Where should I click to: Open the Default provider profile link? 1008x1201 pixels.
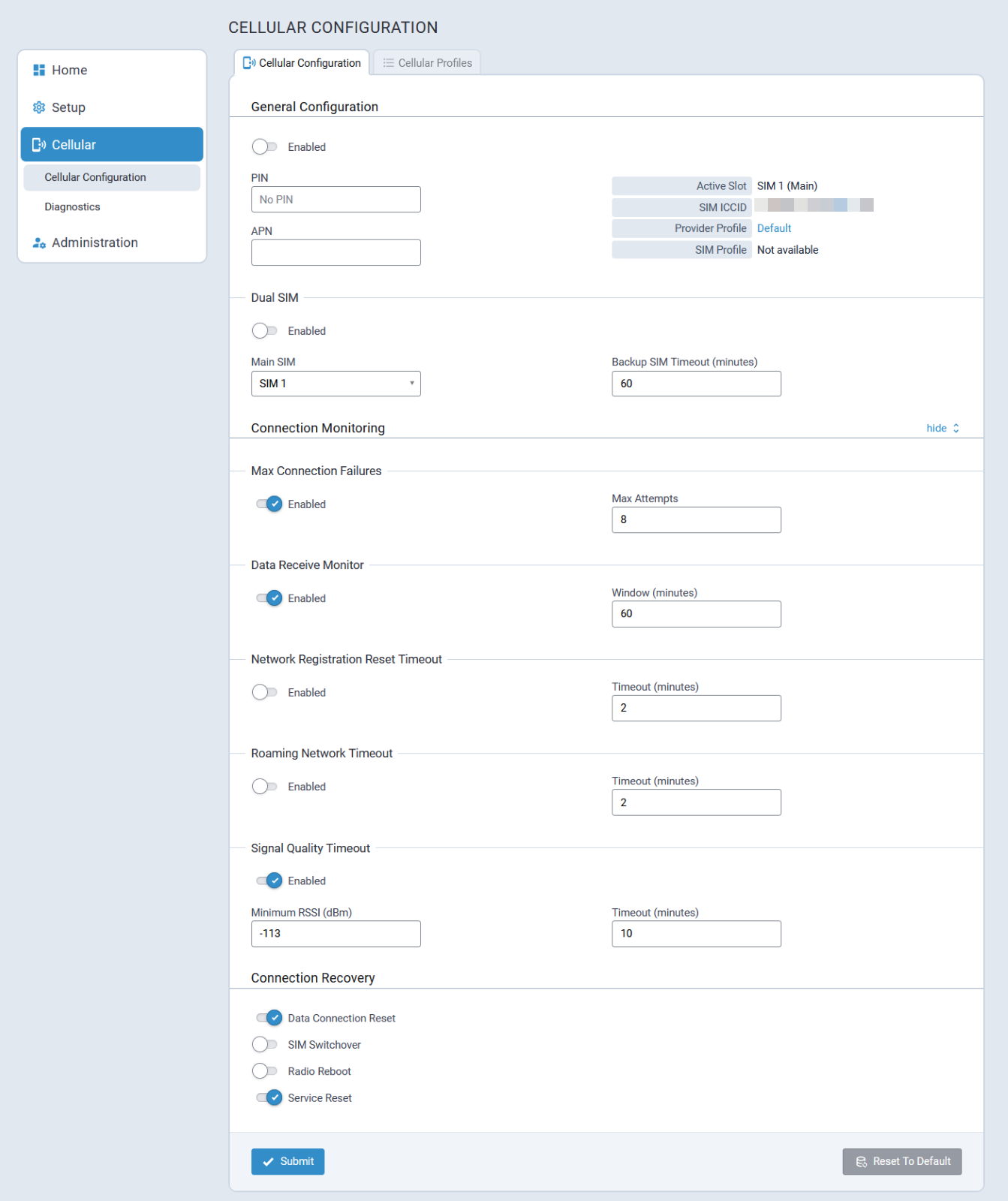(x=774, y=228)
